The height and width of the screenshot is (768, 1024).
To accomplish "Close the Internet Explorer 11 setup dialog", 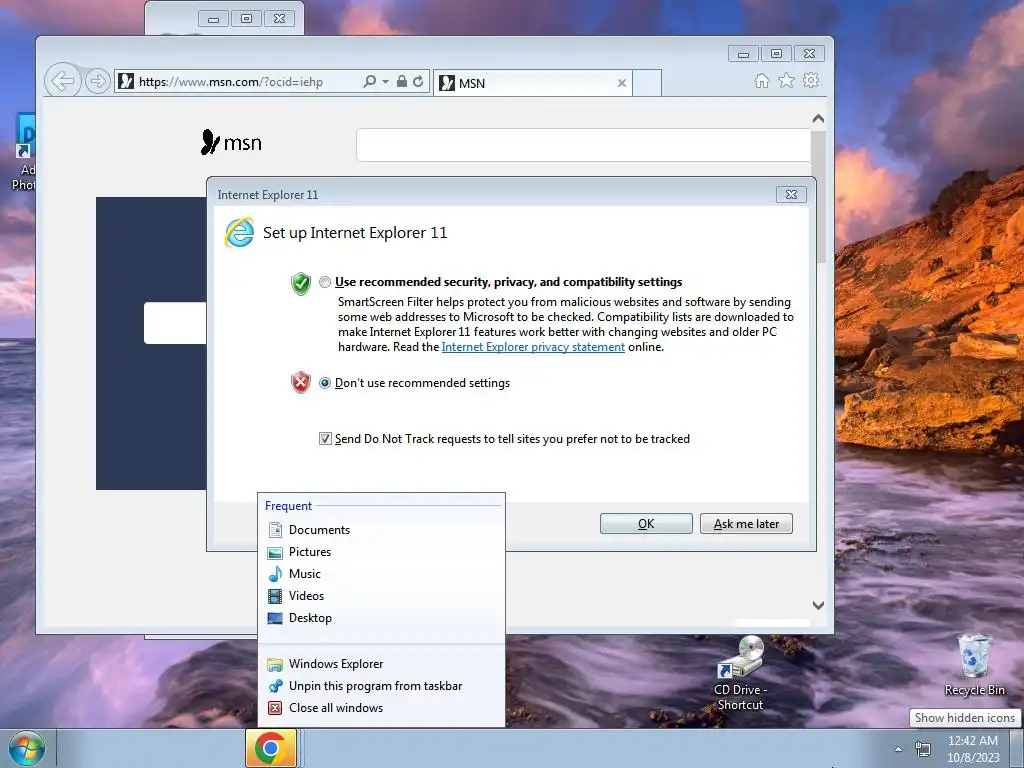I will [792, 195].
